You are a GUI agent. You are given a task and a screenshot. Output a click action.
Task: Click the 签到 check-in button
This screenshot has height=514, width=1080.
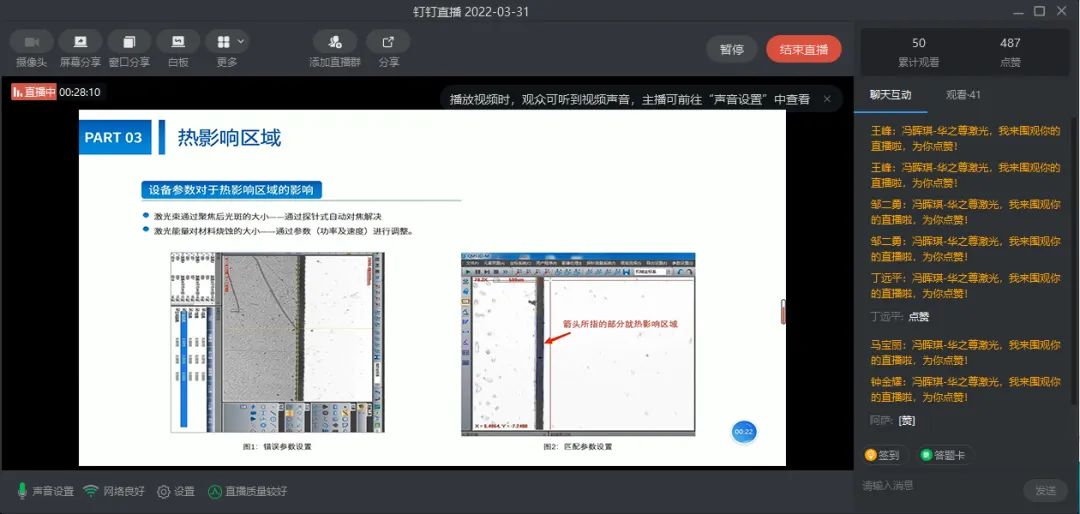(x=882, y=455)
